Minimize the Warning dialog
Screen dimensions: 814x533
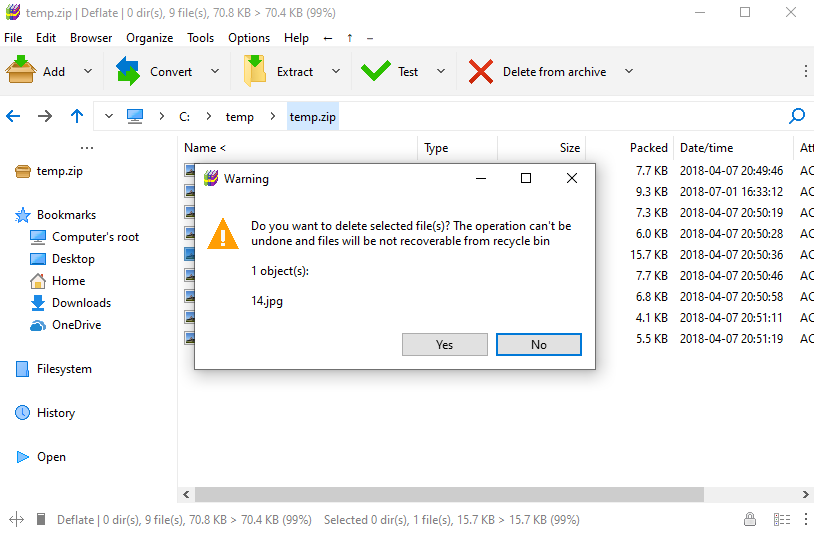481,178
